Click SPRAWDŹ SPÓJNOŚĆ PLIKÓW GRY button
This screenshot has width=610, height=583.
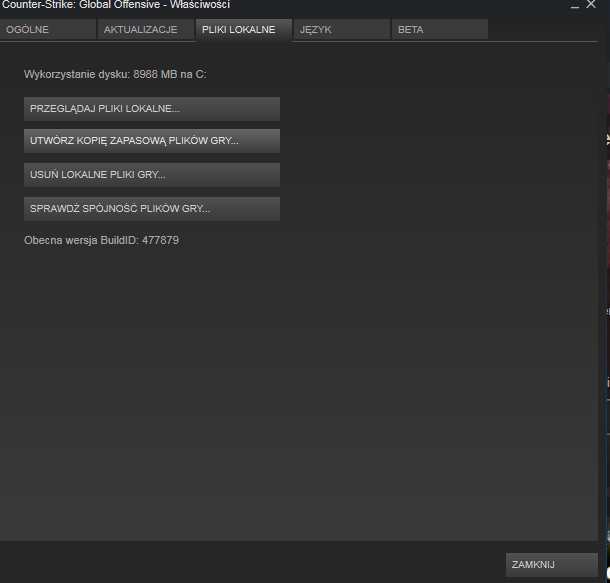click(x=152, y=209)
